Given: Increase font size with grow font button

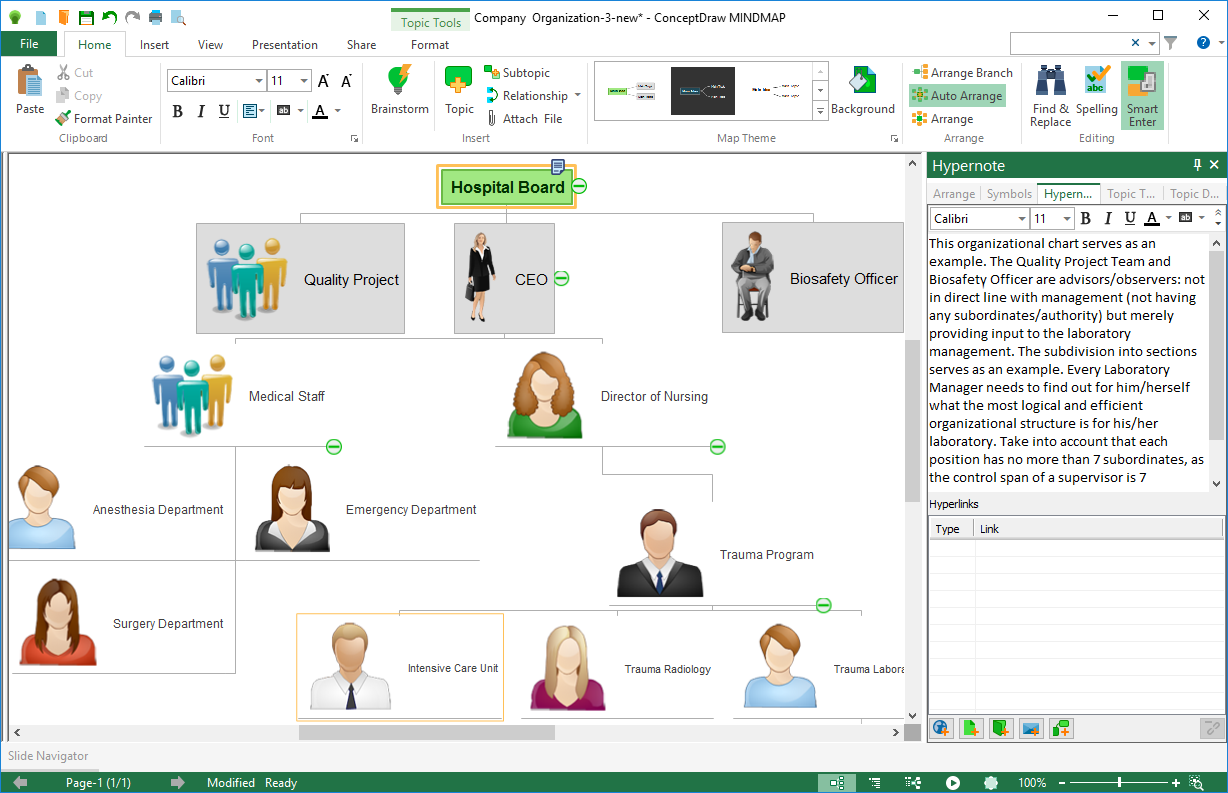Looking at the screenshot, I should (324, 81).
